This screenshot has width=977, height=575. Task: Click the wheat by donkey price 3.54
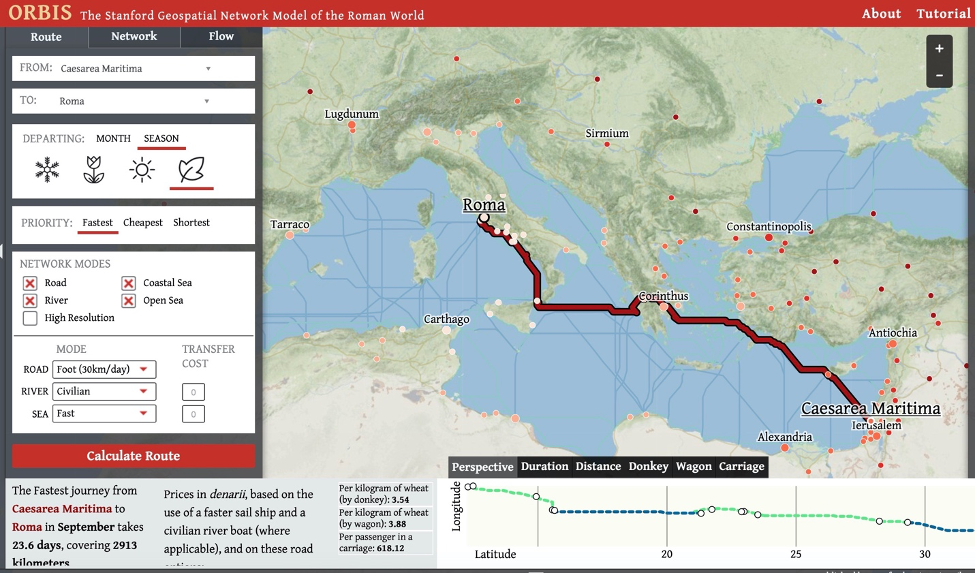(x=400, y=500)
